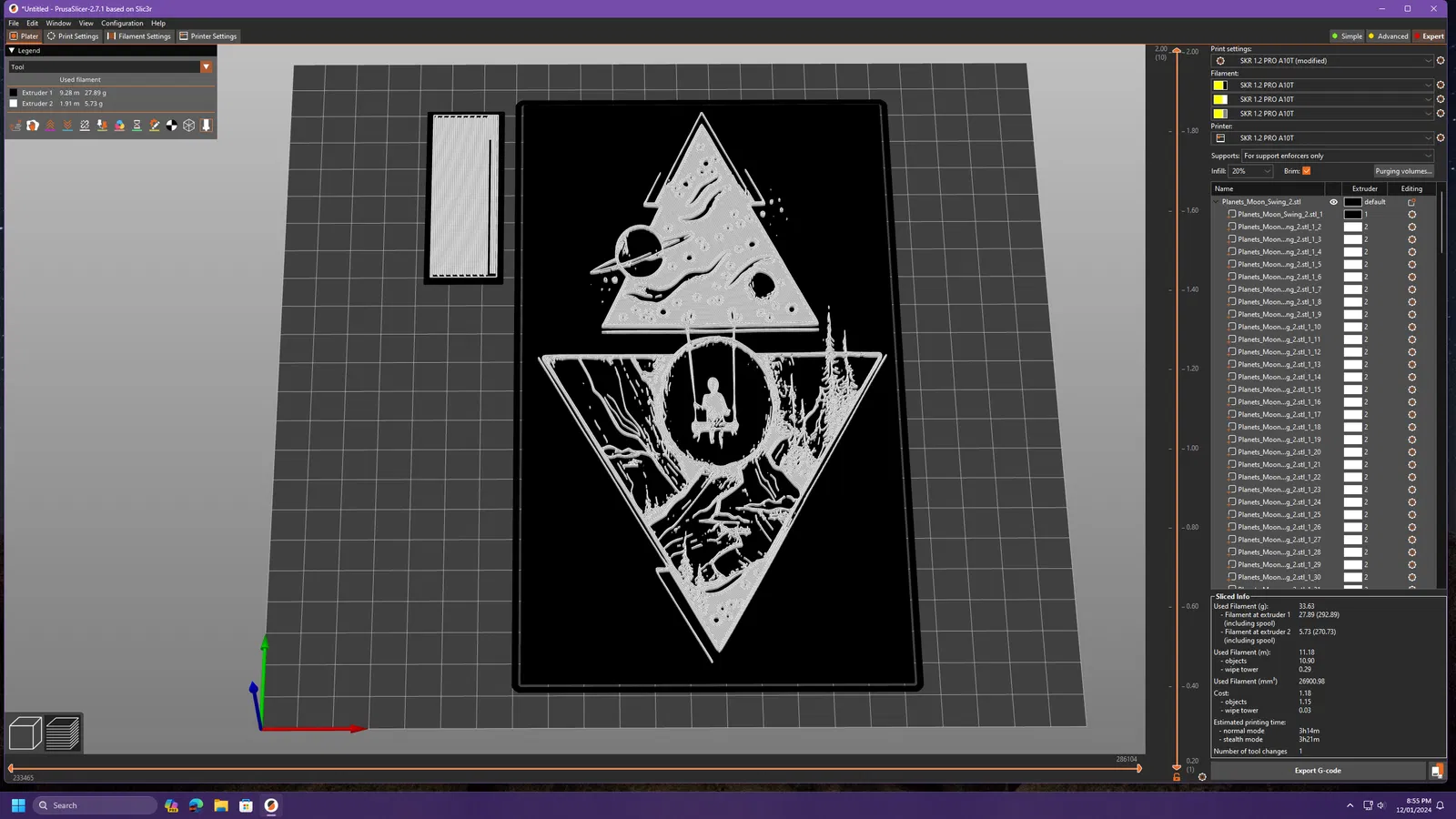Viewport: 1456px width, 819px height.
Task: Toggle Center of gravity marker icon
Action: [171, 126]
